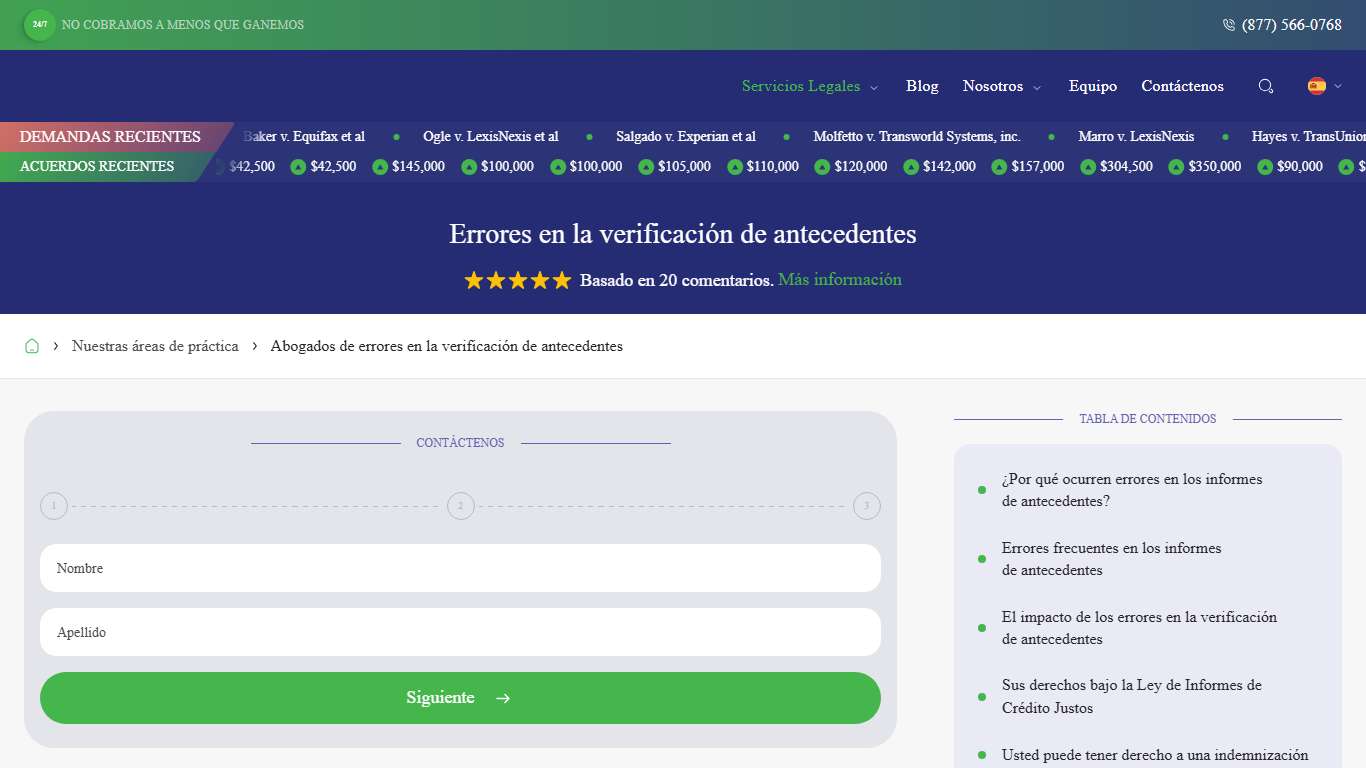The height and width of the screenshot is (768, 1366).
Task: Open the Contáctenos menu entry
Action: coord(1182,86)
